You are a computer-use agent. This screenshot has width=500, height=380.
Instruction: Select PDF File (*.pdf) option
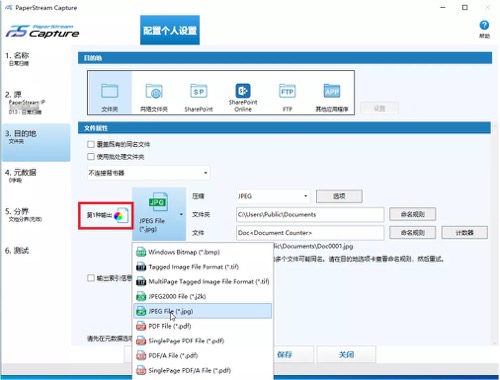pos(203,326)
